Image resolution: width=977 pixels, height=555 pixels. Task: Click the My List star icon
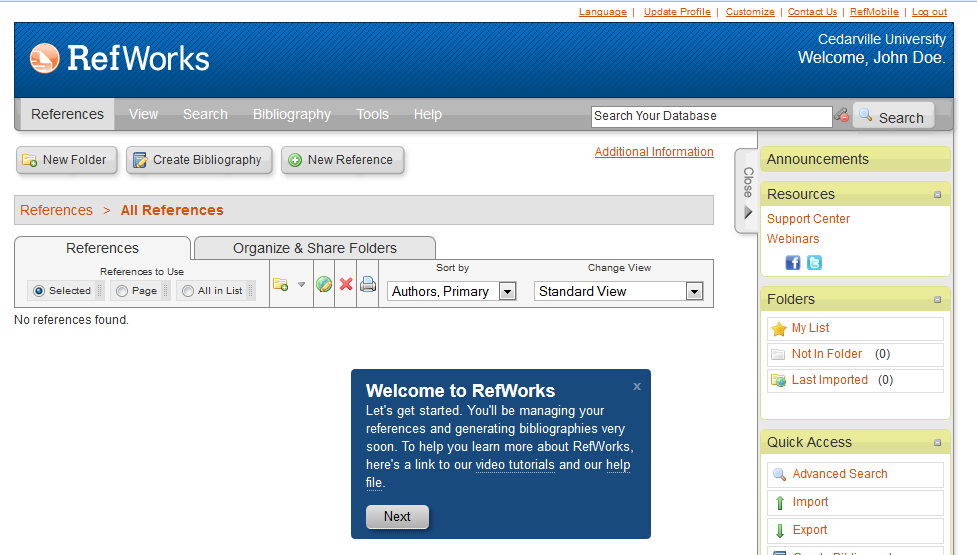pyautogui.click(x=779, y=328)
